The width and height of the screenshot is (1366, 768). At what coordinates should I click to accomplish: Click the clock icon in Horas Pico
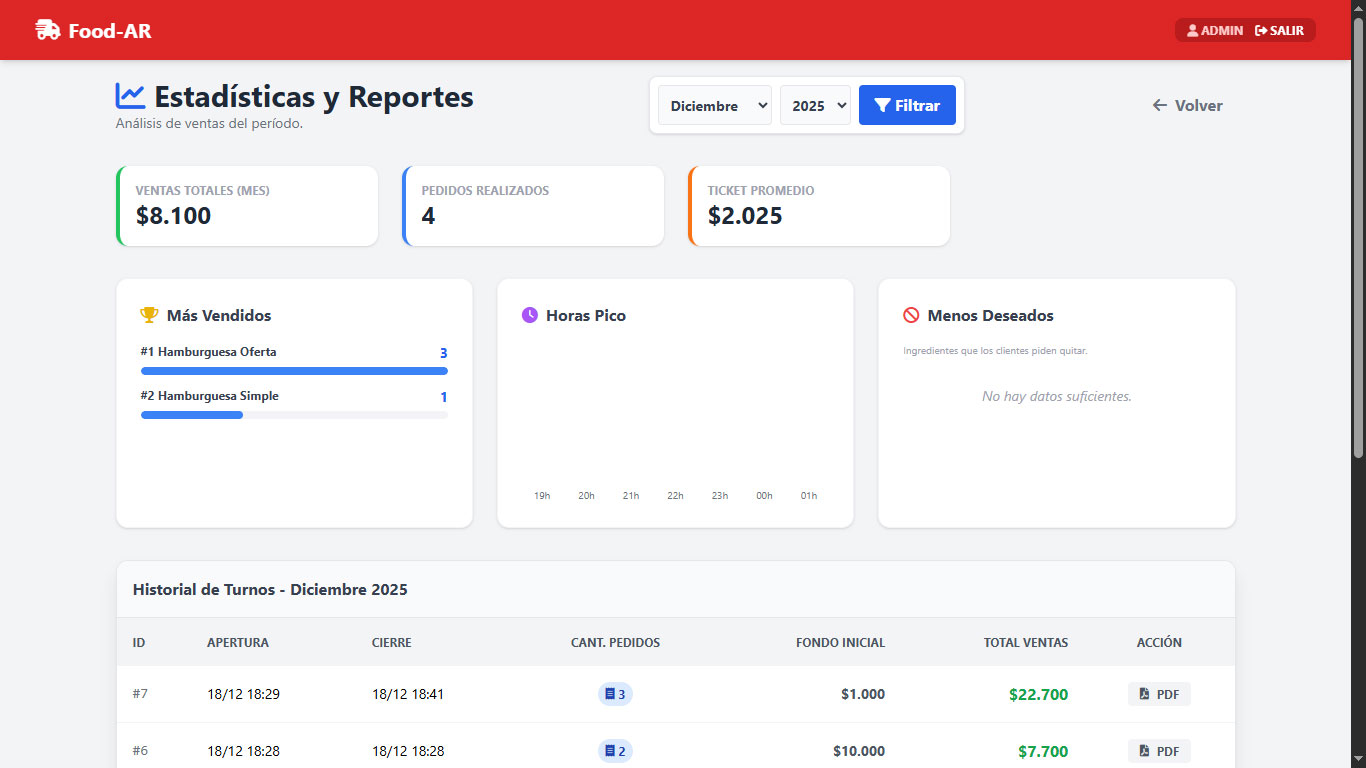(x=530, y=315)
